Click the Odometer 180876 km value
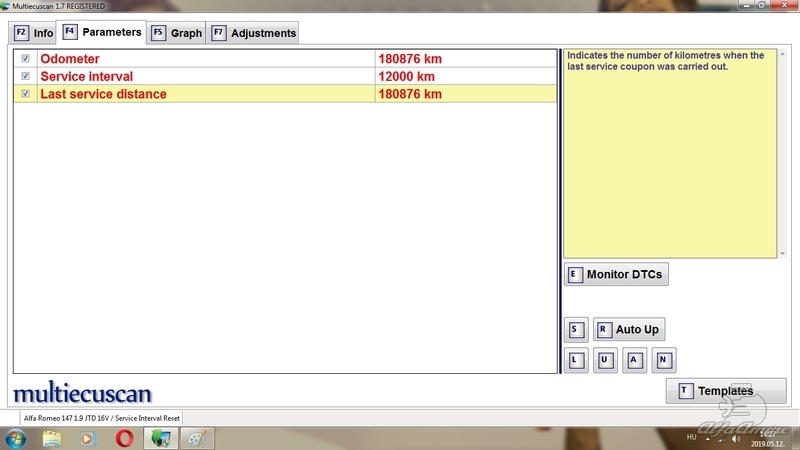 tap(410, 59)
